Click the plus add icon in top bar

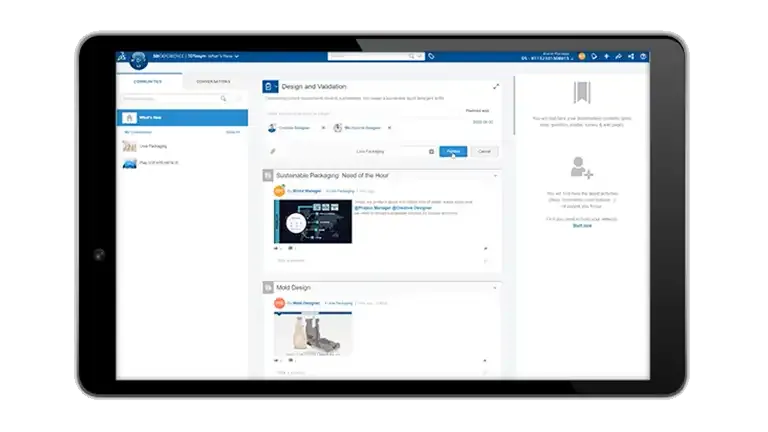coord(606,56)
